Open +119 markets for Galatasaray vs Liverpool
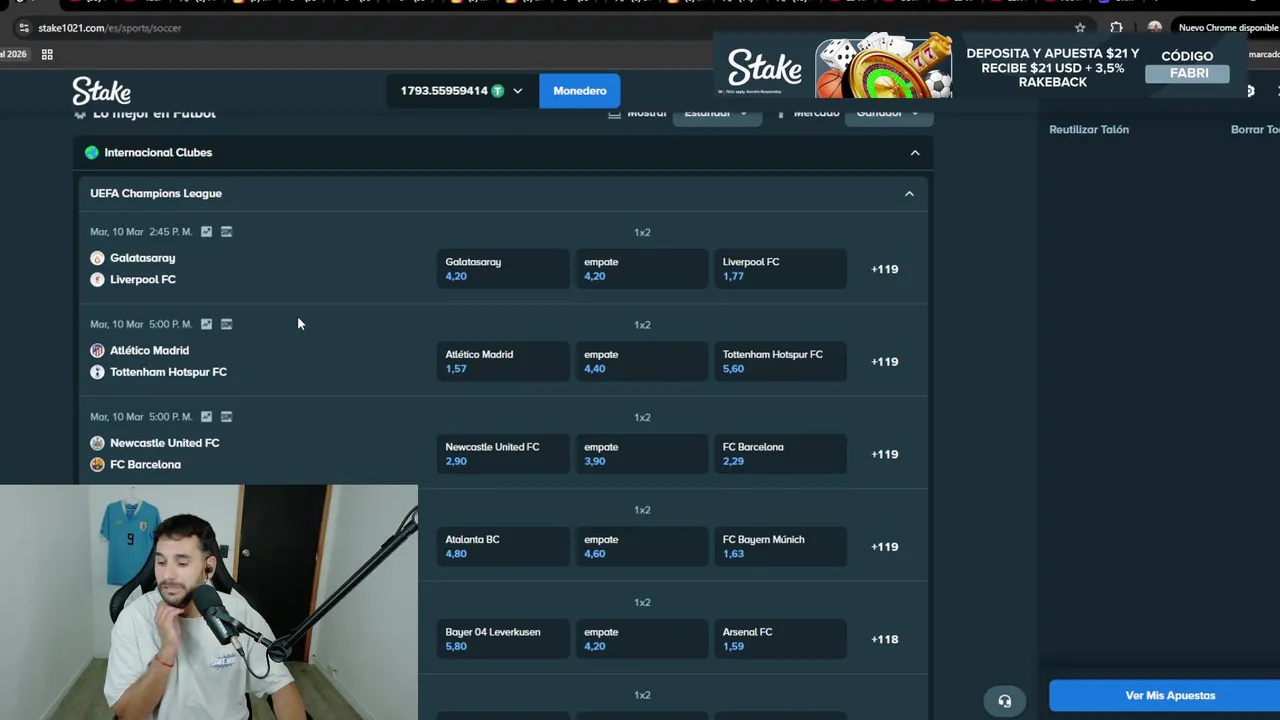The image size is (1280, 720). [885, 269]
